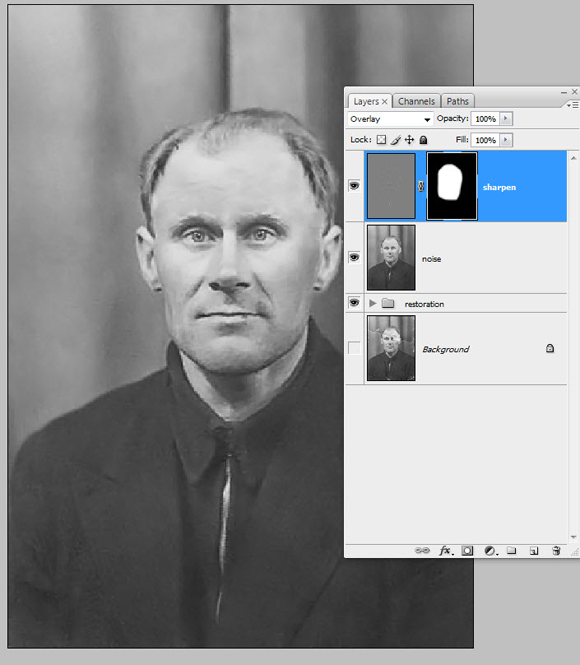Lock position move icon

409,140
